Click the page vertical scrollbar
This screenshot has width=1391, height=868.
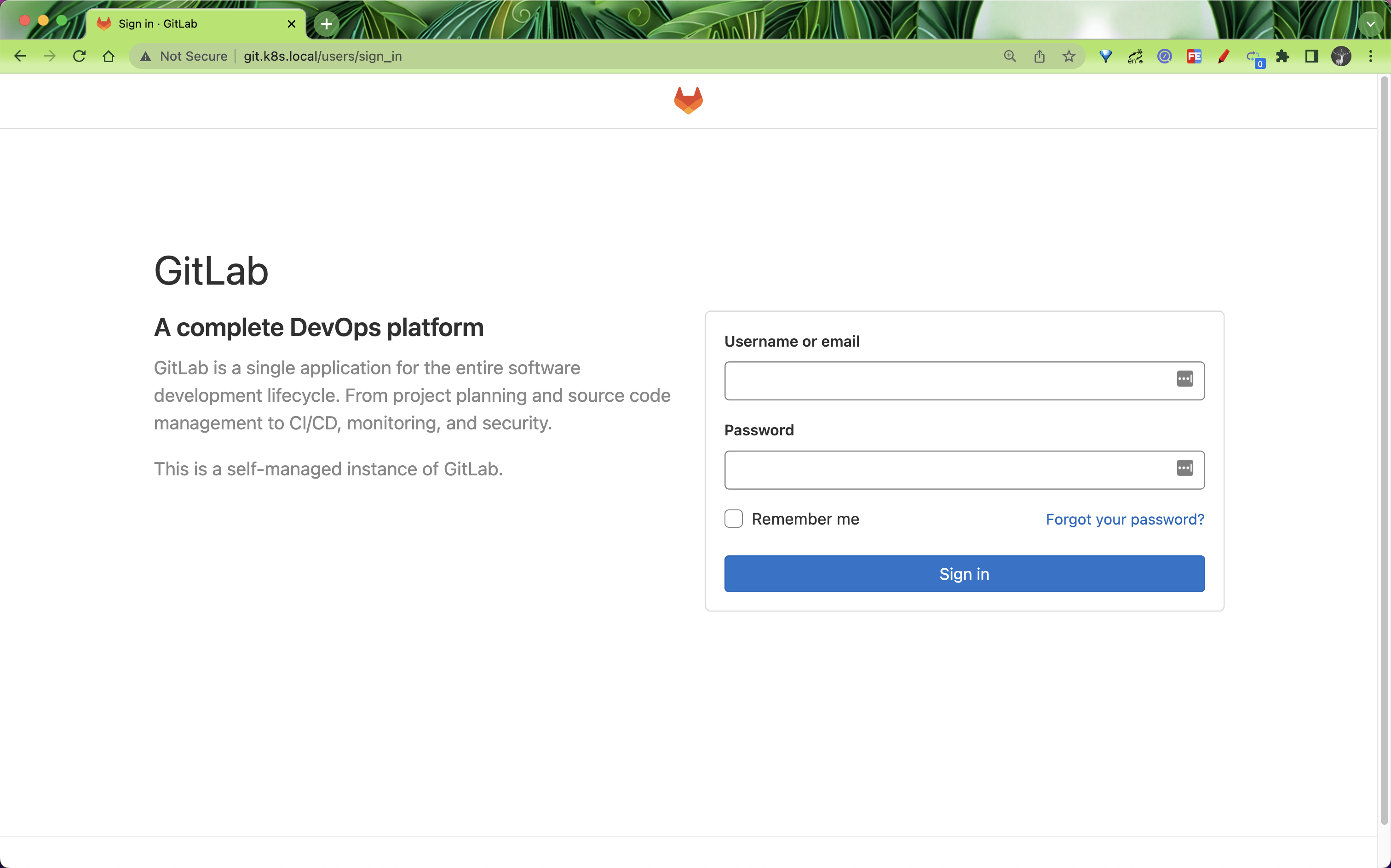1384,451
